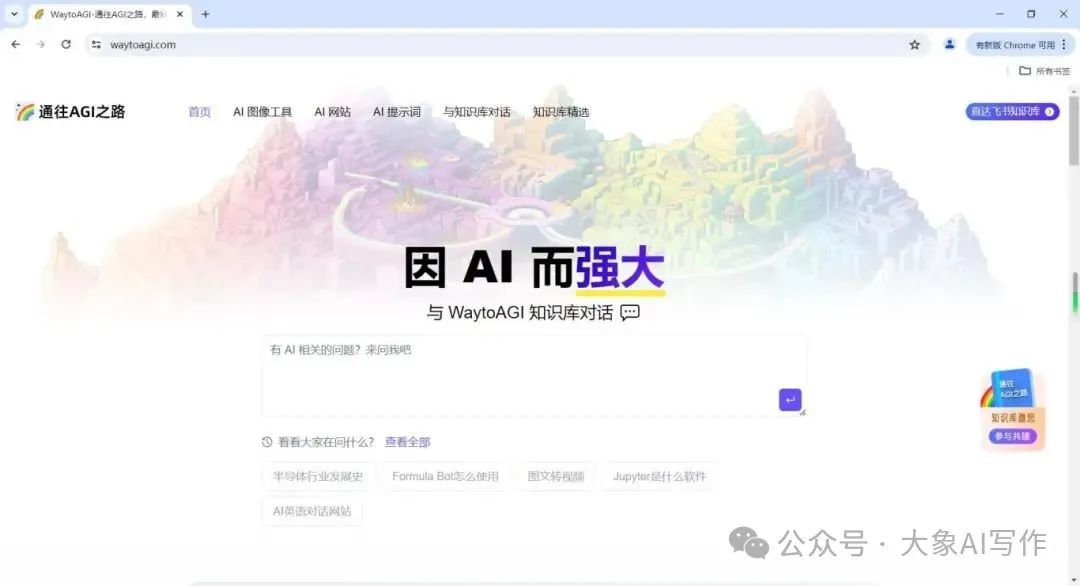This screenshot has height=586, width=1080.
Task: Click the 查看全部 link
Action: (407, 442)
